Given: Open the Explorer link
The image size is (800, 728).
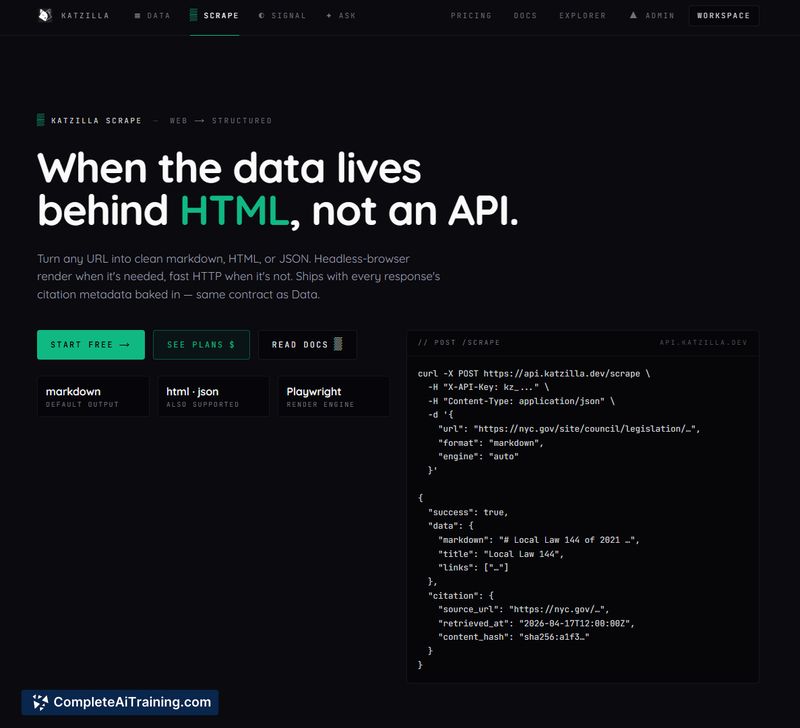Looking at the screenshot, I should [582, 16].
